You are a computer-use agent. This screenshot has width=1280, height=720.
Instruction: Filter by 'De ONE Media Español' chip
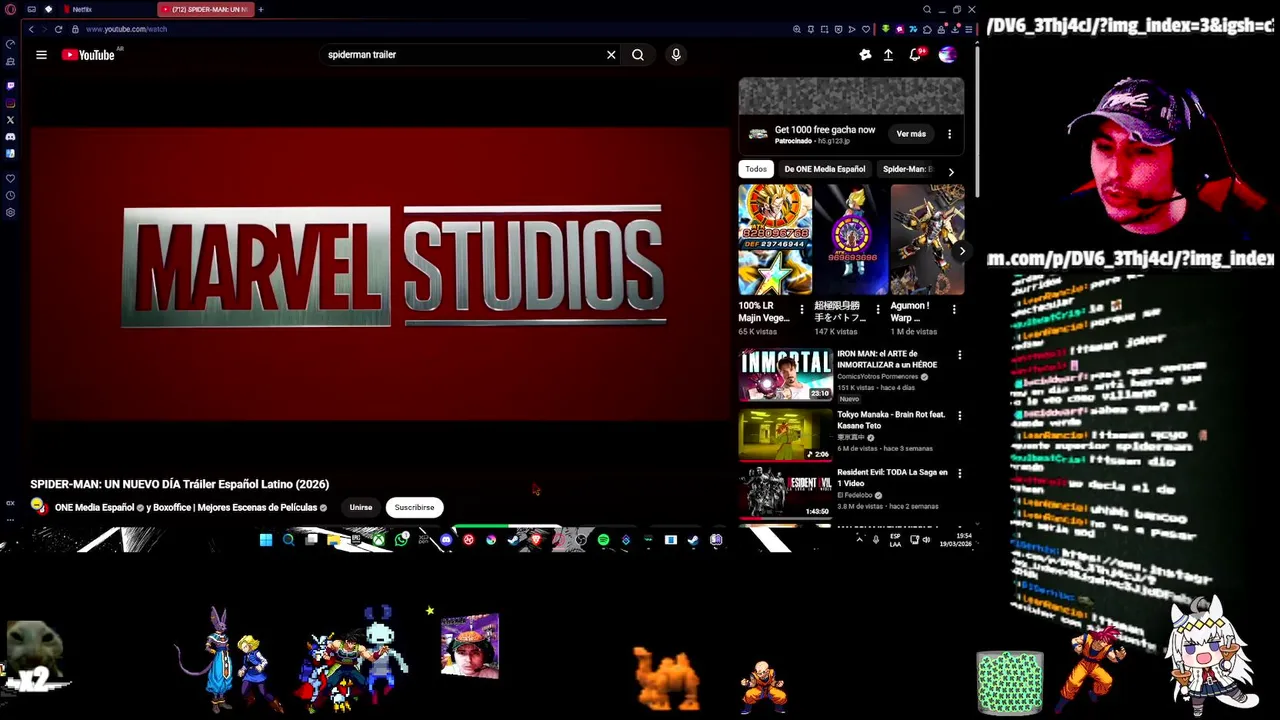(825, 169)
